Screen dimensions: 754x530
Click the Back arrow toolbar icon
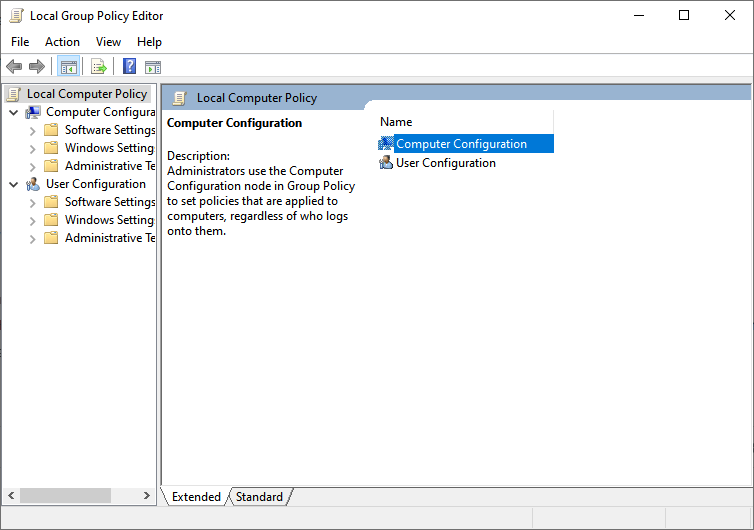point(14,66)
